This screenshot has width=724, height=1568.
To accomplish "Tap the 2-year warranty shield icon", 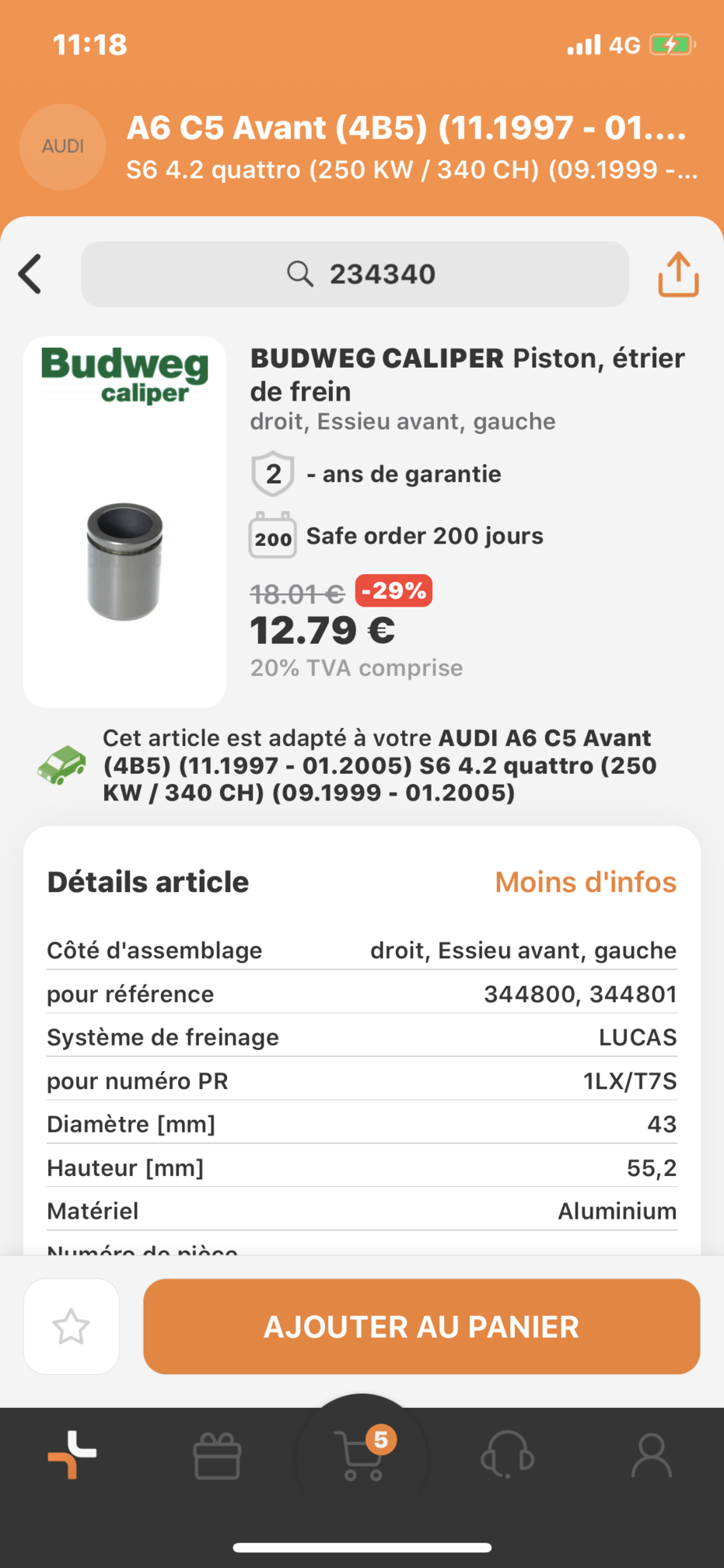I will click(x=273, y=474).
